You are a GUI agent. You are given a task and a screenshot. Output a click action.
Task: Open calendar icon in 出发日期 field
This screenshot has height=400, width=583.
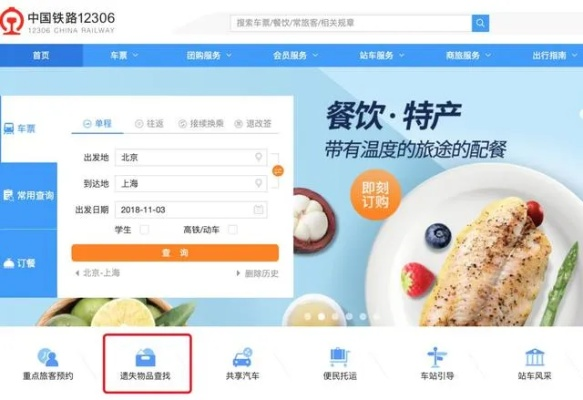point(258,210)
